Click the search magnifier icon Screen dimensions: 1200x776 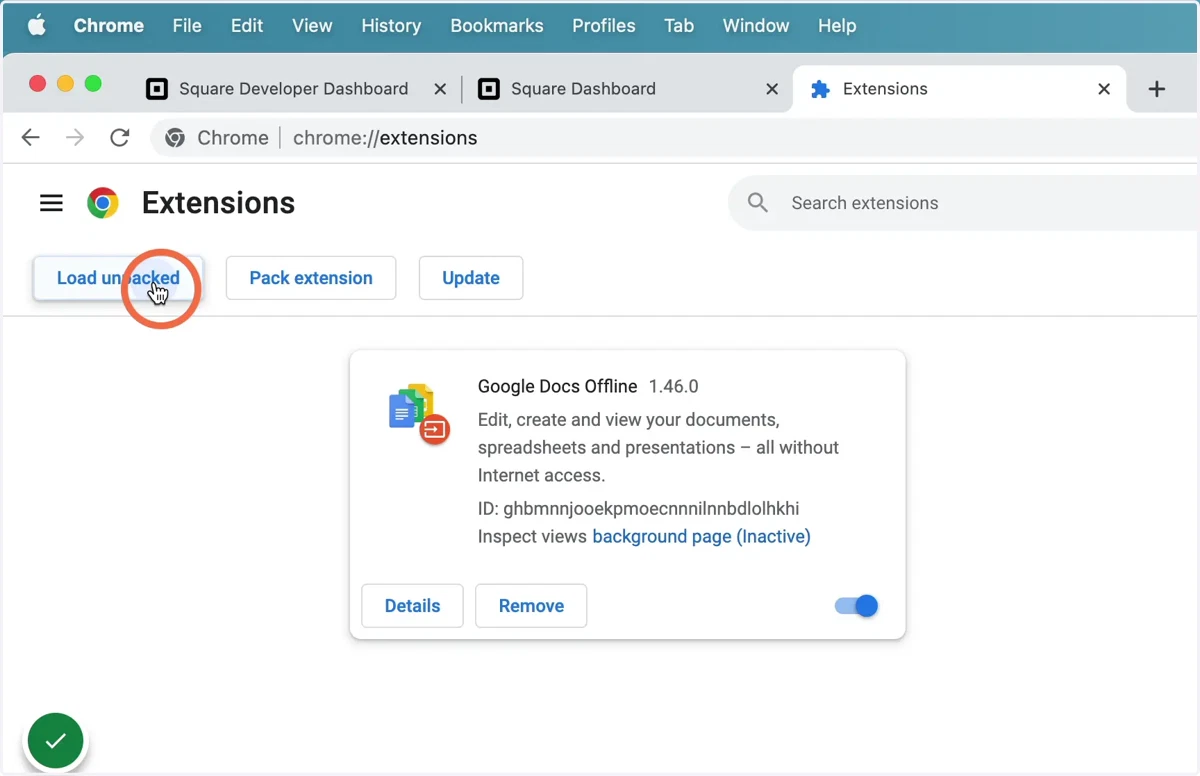758,203
